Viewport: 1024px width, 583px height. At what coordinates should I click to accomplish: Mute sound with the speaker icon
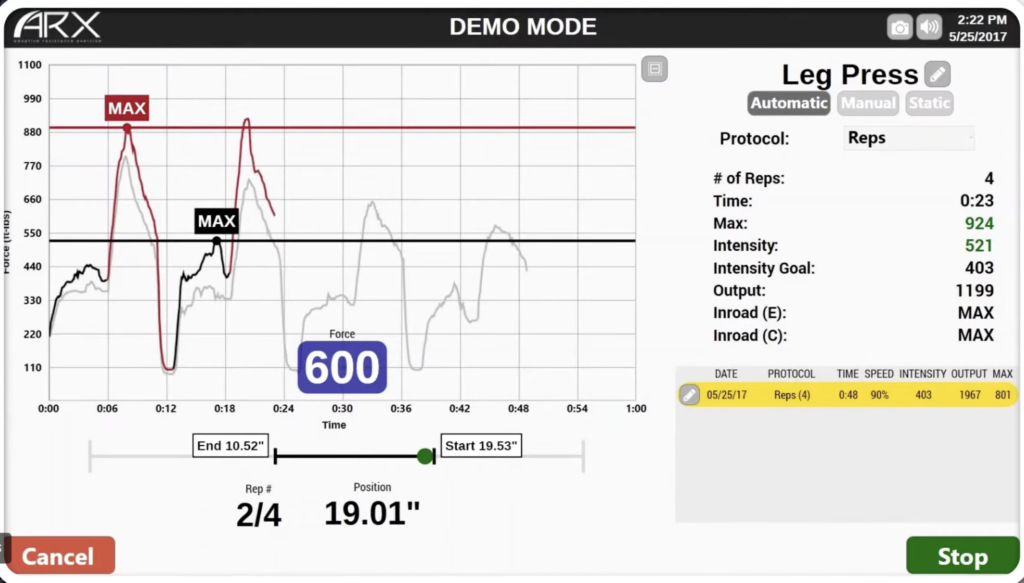pos(929,28)
